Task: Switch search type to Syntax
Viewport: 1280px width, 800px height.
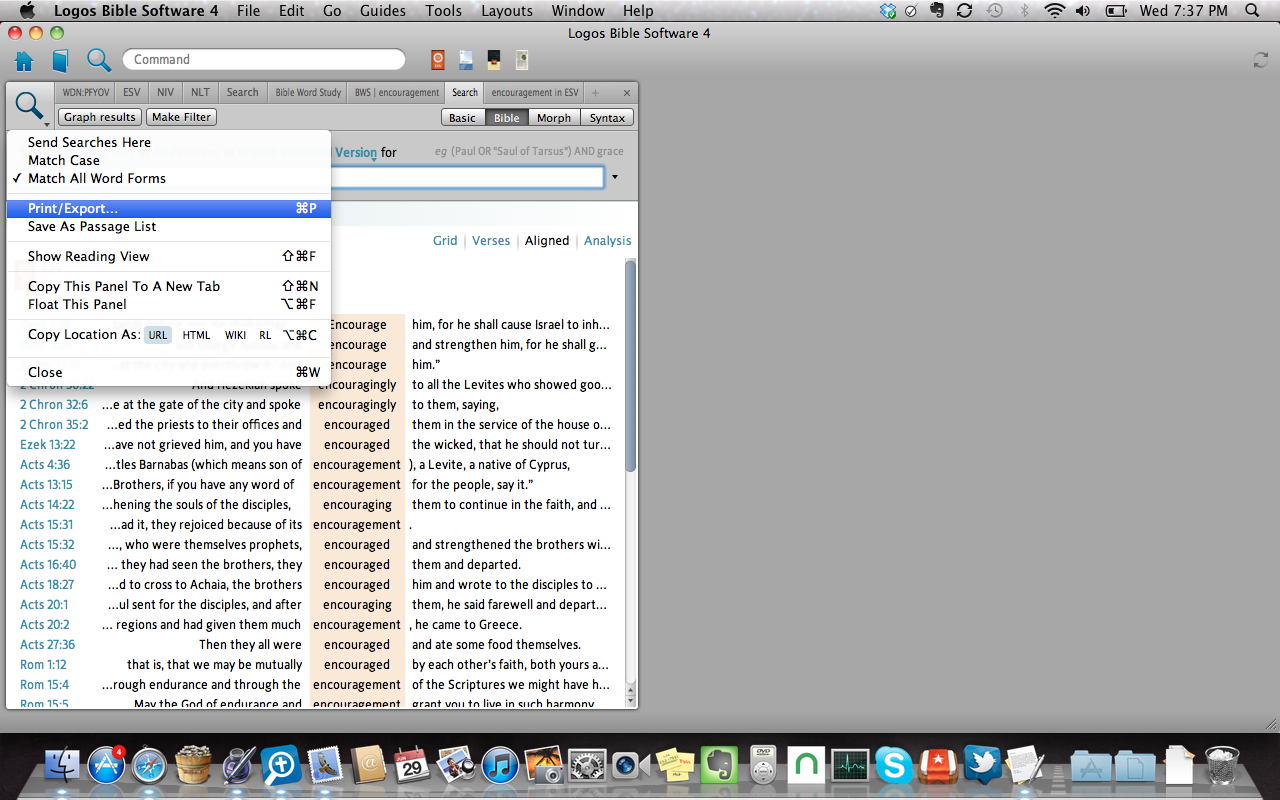Action: click(x=607, y=117)
